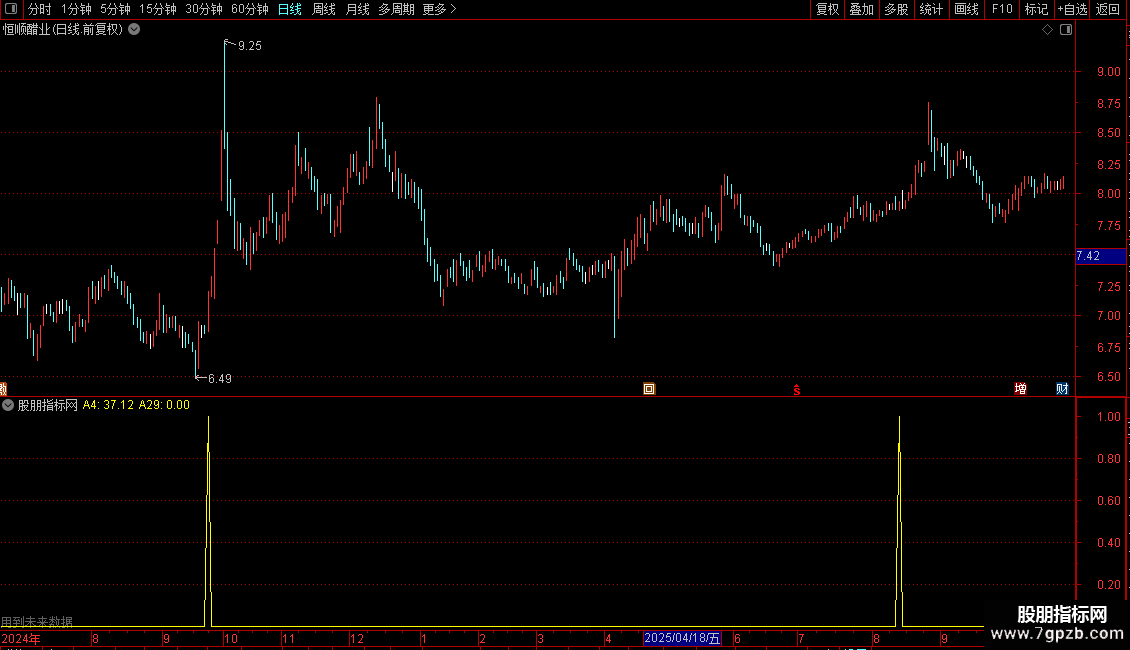Click the 8.75 price axis label
Screen dimensions: 1130x650
(x=1108, y=104)
